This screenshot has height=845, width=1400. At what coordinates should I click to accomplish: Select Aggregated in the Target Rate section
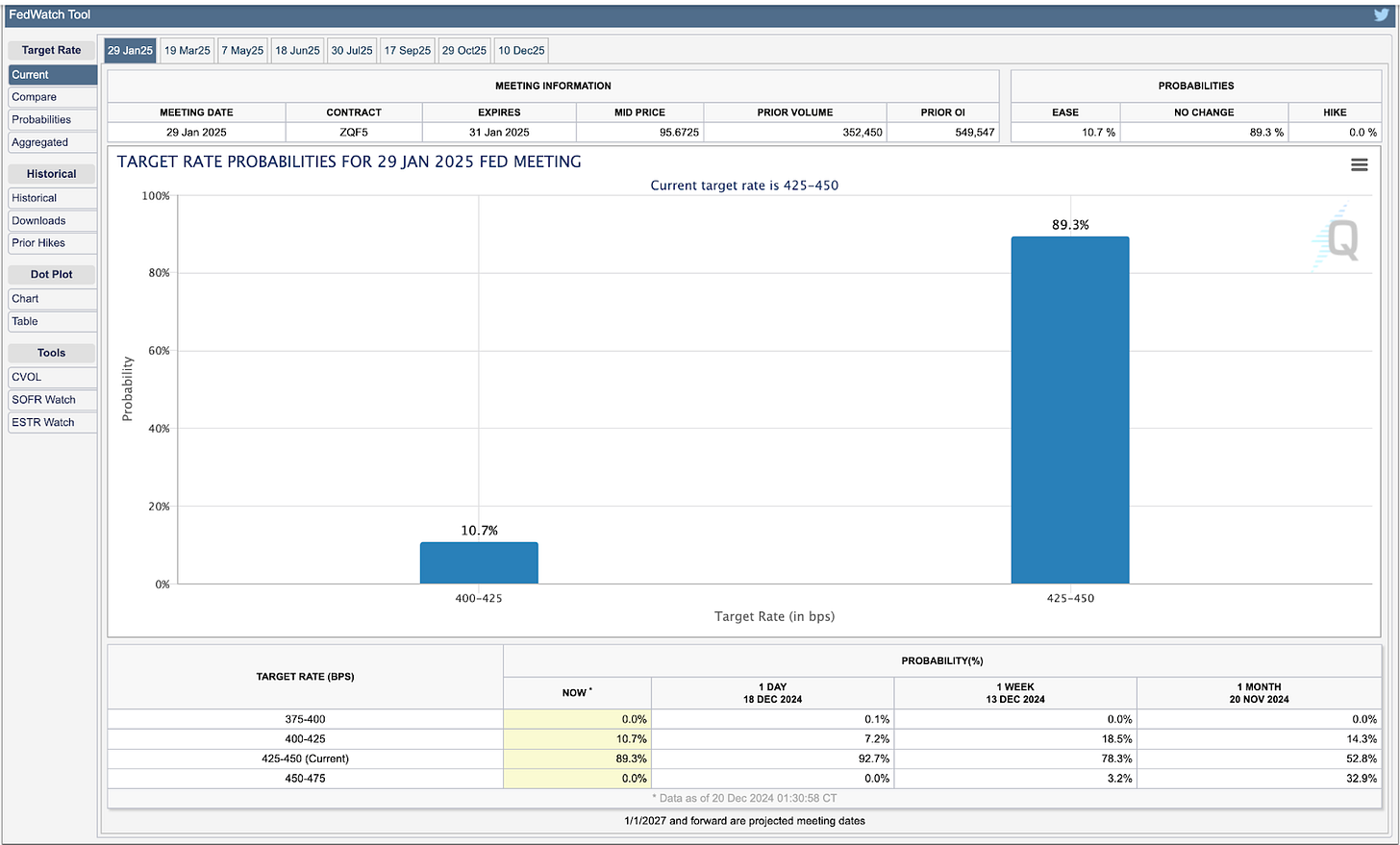53,142
